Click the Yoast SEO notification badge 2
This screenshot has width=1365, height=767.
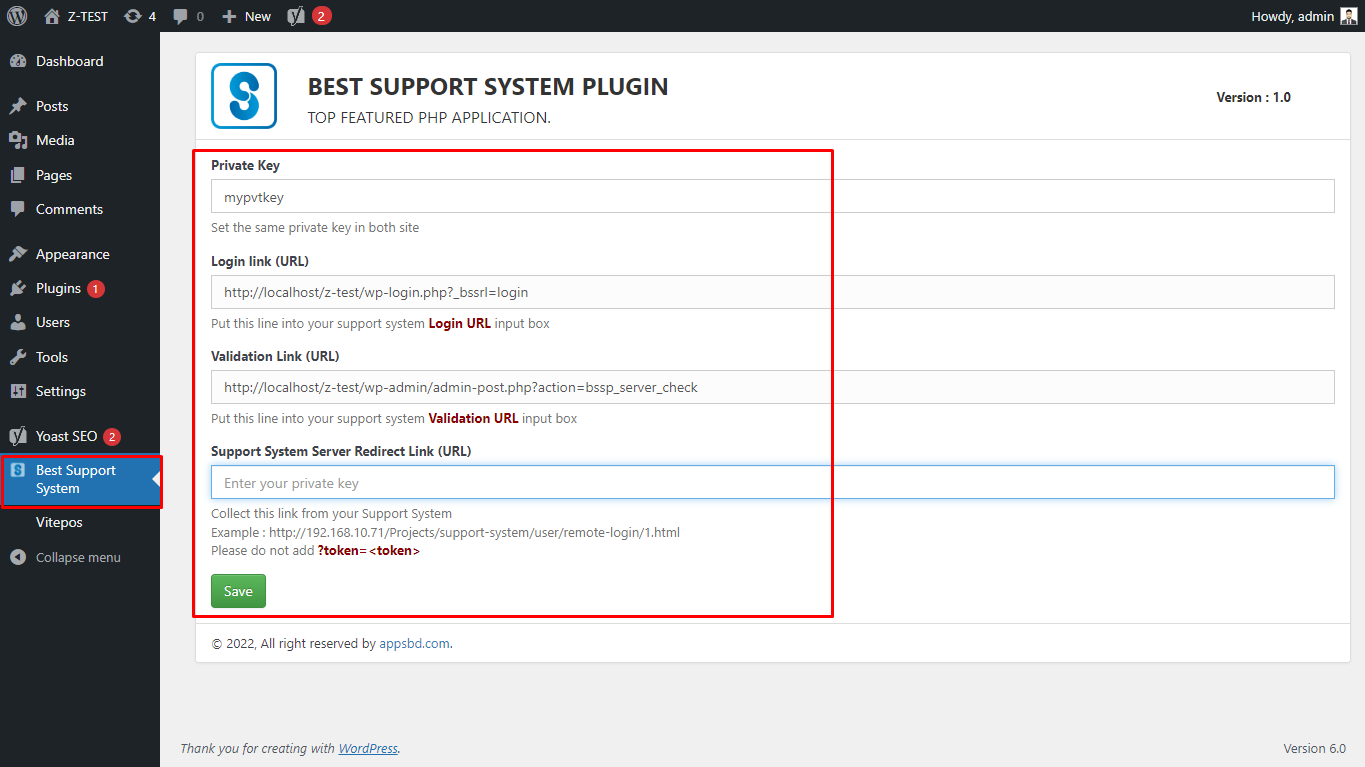click(x=112, y=436)
